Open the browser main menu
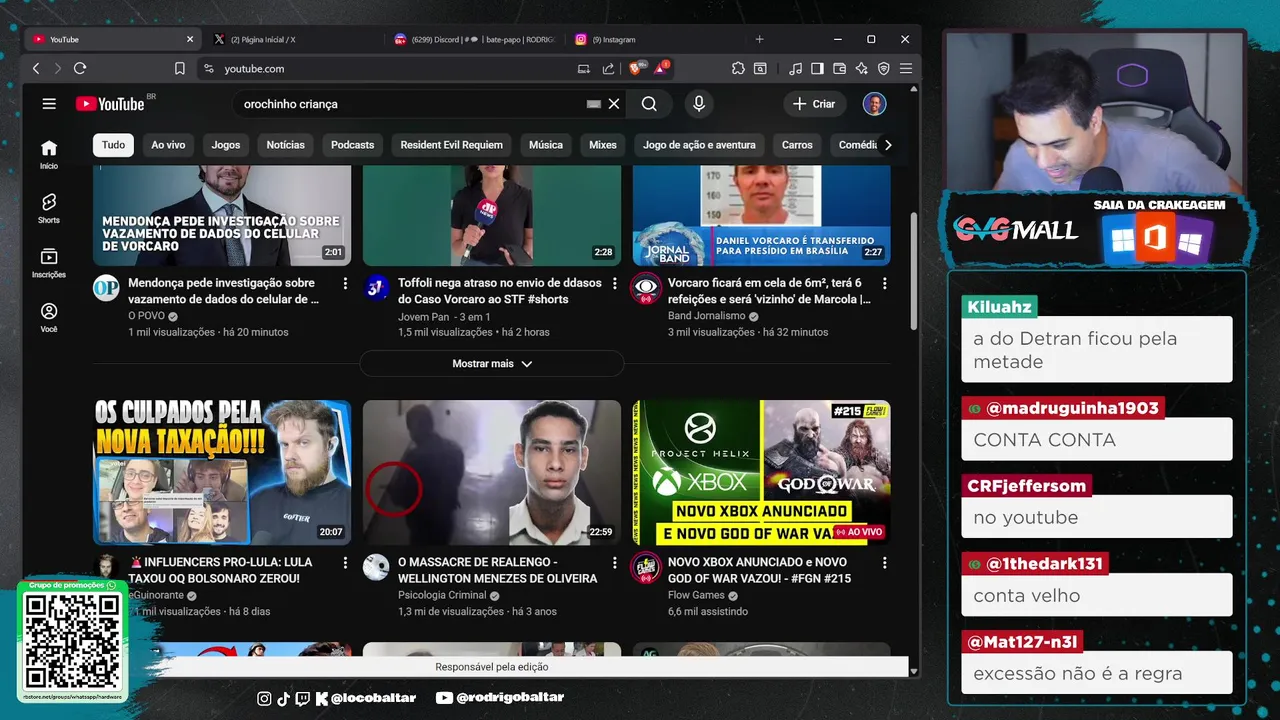The image size is (1280, 720). 905,69
